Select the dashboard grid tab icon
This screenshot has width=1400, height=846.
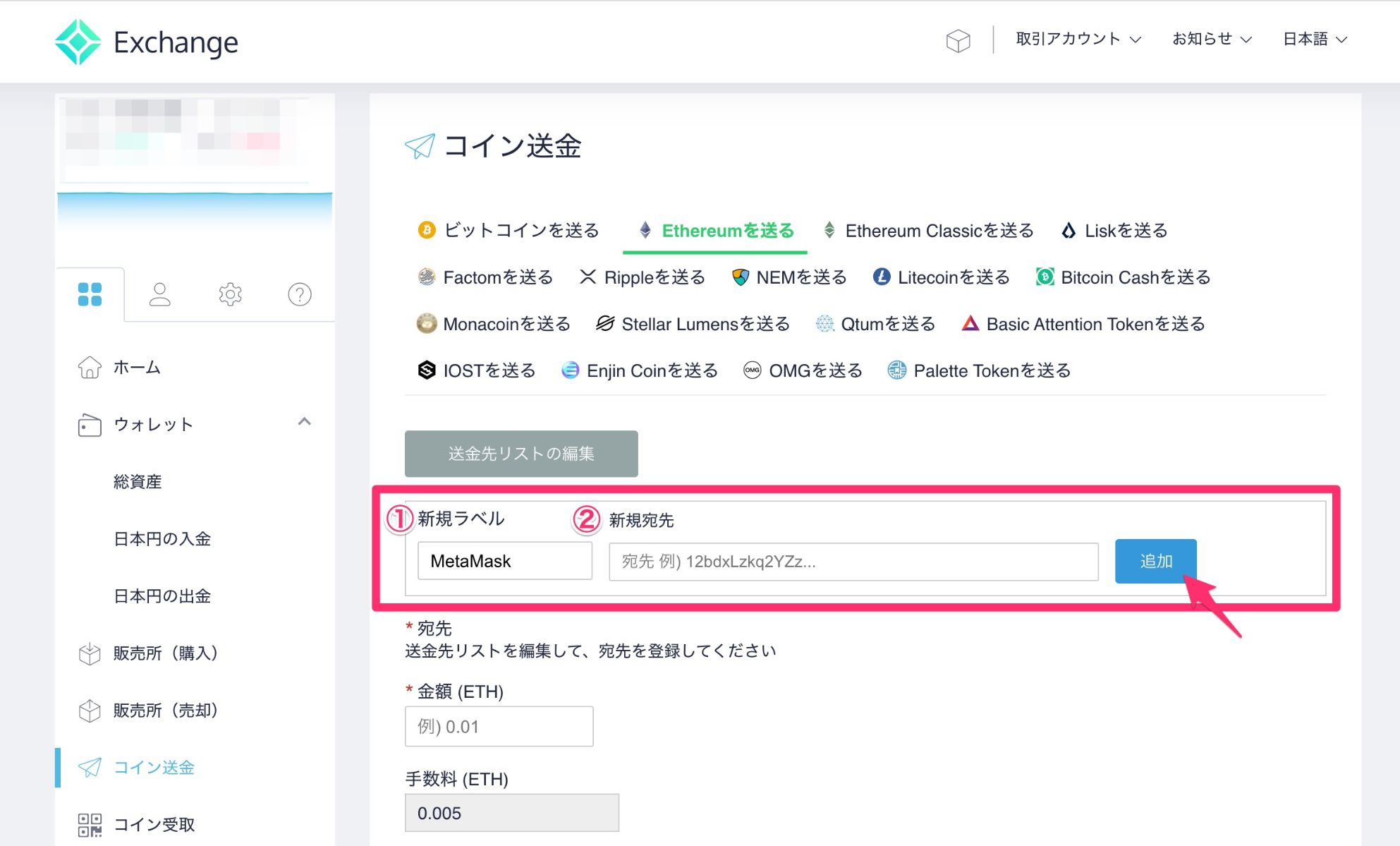90,294
